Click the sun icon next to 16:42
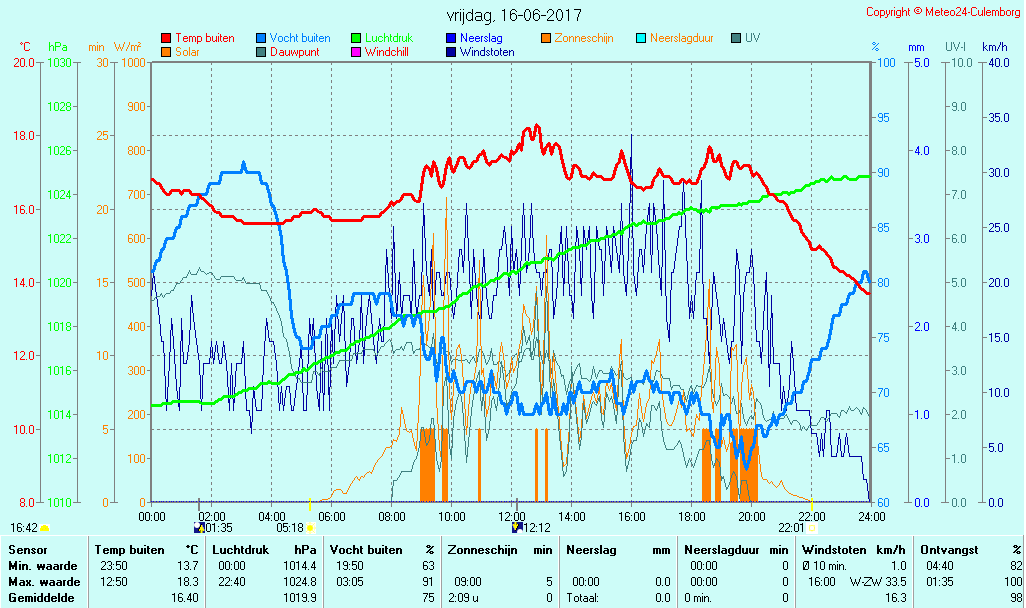 point(45,527)
